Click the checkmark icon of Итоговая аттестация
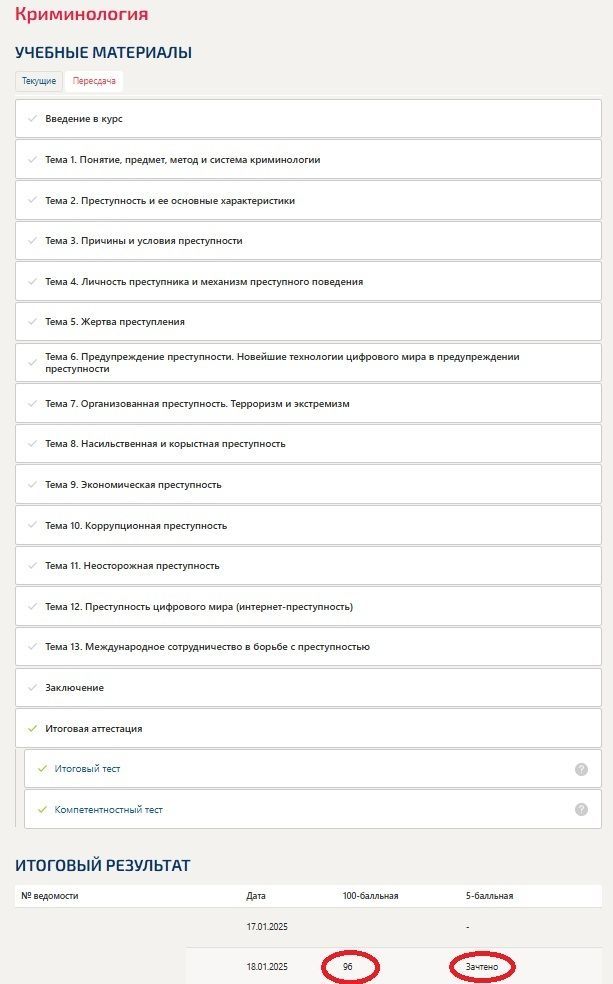The height and width of the screenshot is (984, 613). point(33,729)
